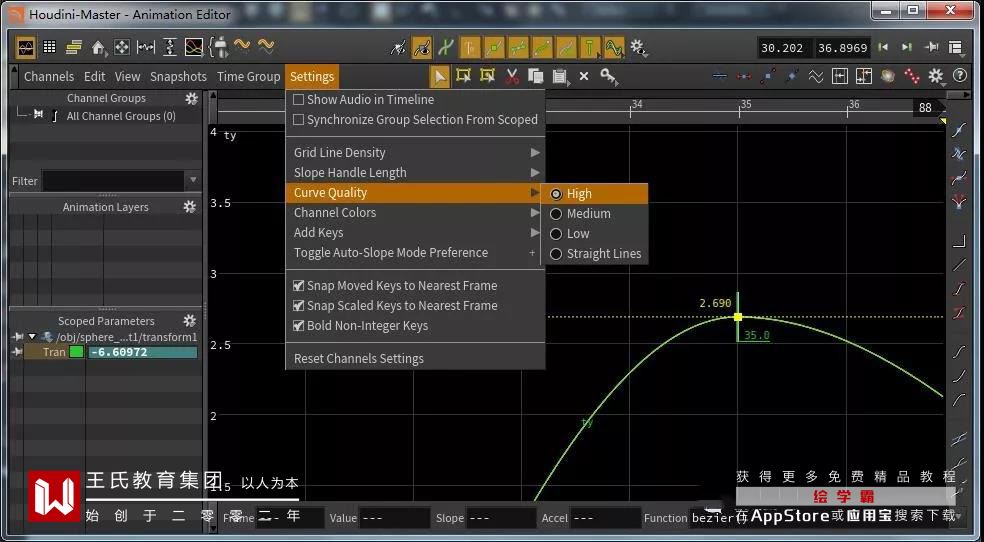The width and height of the screenshot is (984, 542).
Task: Open the Time Group menu
Action: click(x=249, y=77)
